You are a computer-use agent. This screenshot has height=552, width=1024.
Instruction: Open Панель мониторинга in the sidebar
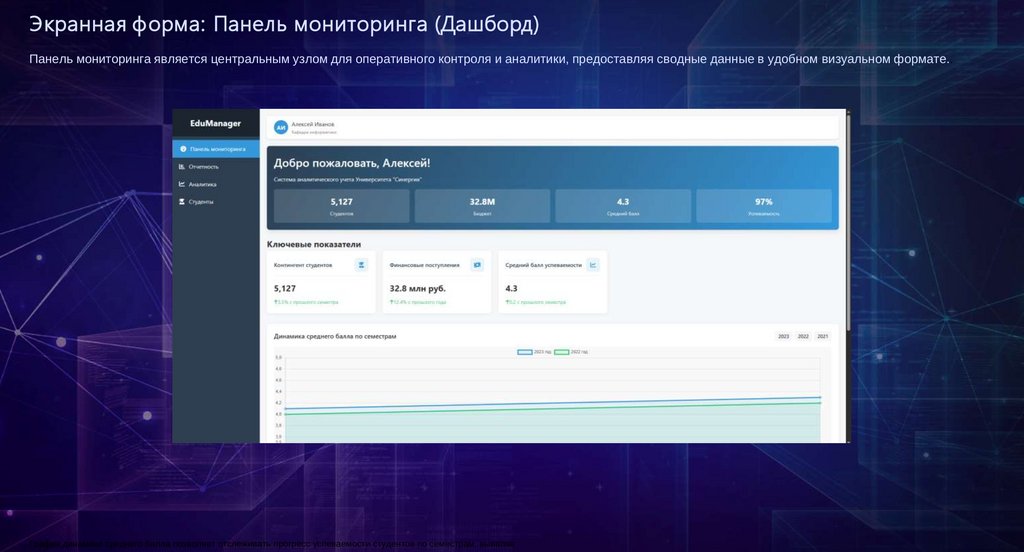pyautogui.click(x=216, y=149)
